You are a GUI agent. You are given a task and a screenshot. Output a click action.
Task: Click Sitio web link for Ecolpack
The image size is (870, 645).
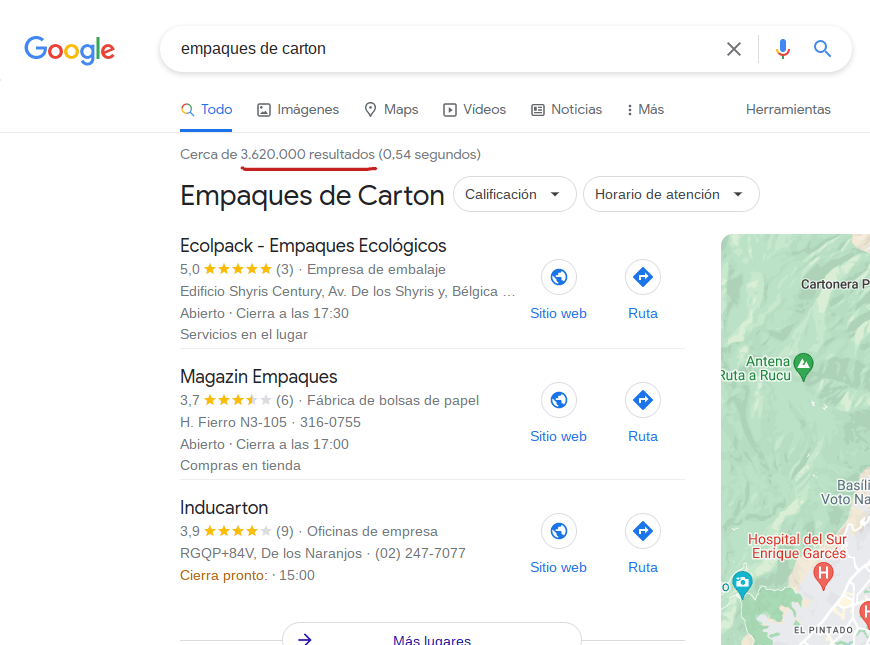[558, 314]
